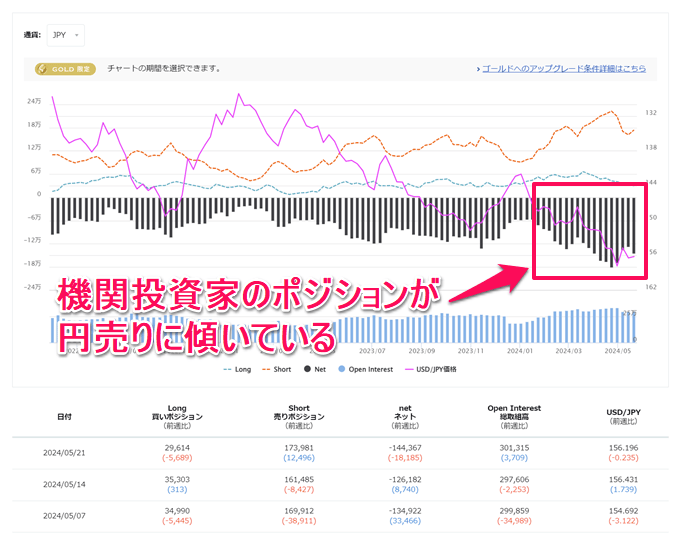Image resolution: width=680 pixels, height=549 pixels.
Task: Click the Short 売りポジション column header
Action: point(299,416)
